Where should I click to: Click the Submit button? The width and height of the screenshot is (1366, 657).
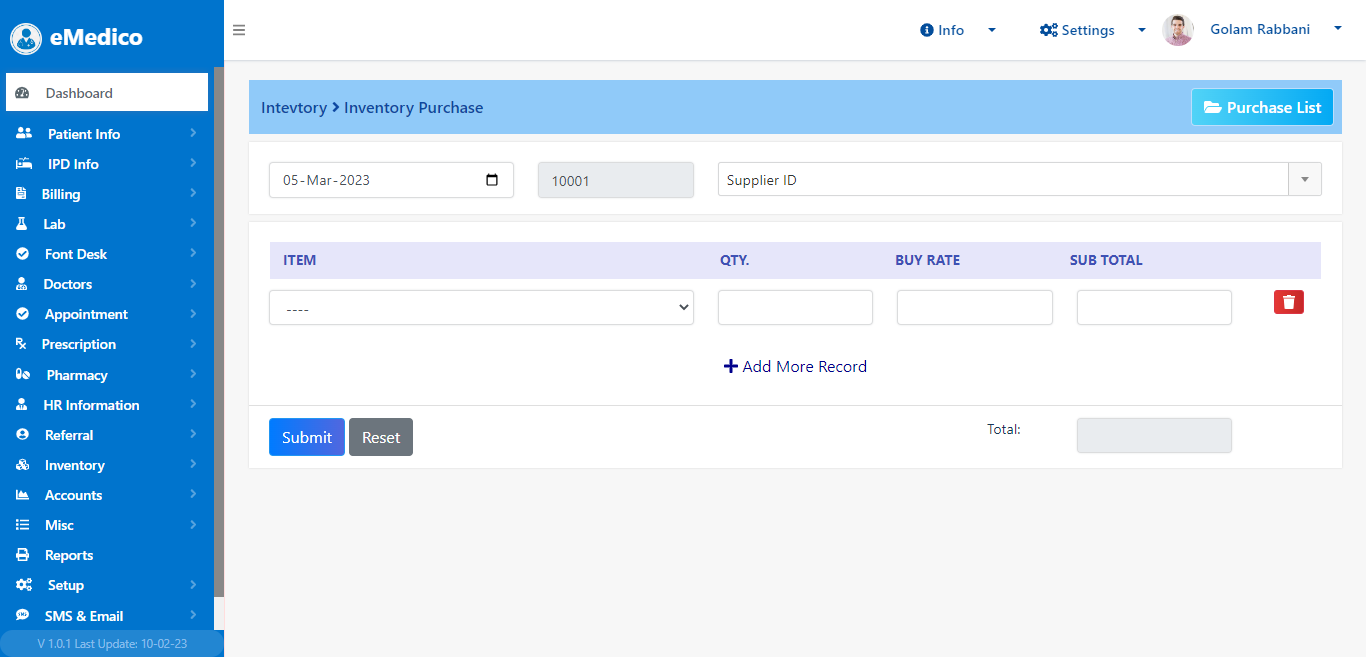point(307,437)
